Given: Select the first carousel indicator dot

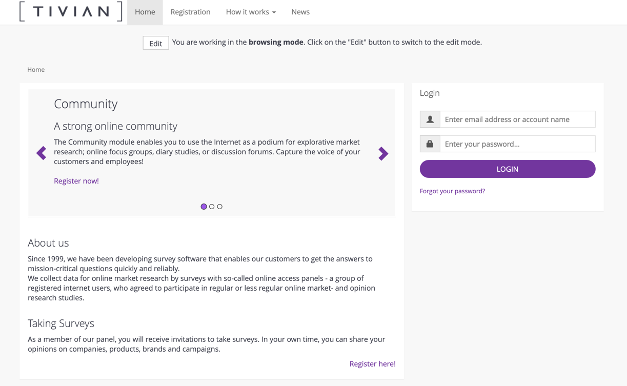Looking at the screenshot, I should point(204,206).
